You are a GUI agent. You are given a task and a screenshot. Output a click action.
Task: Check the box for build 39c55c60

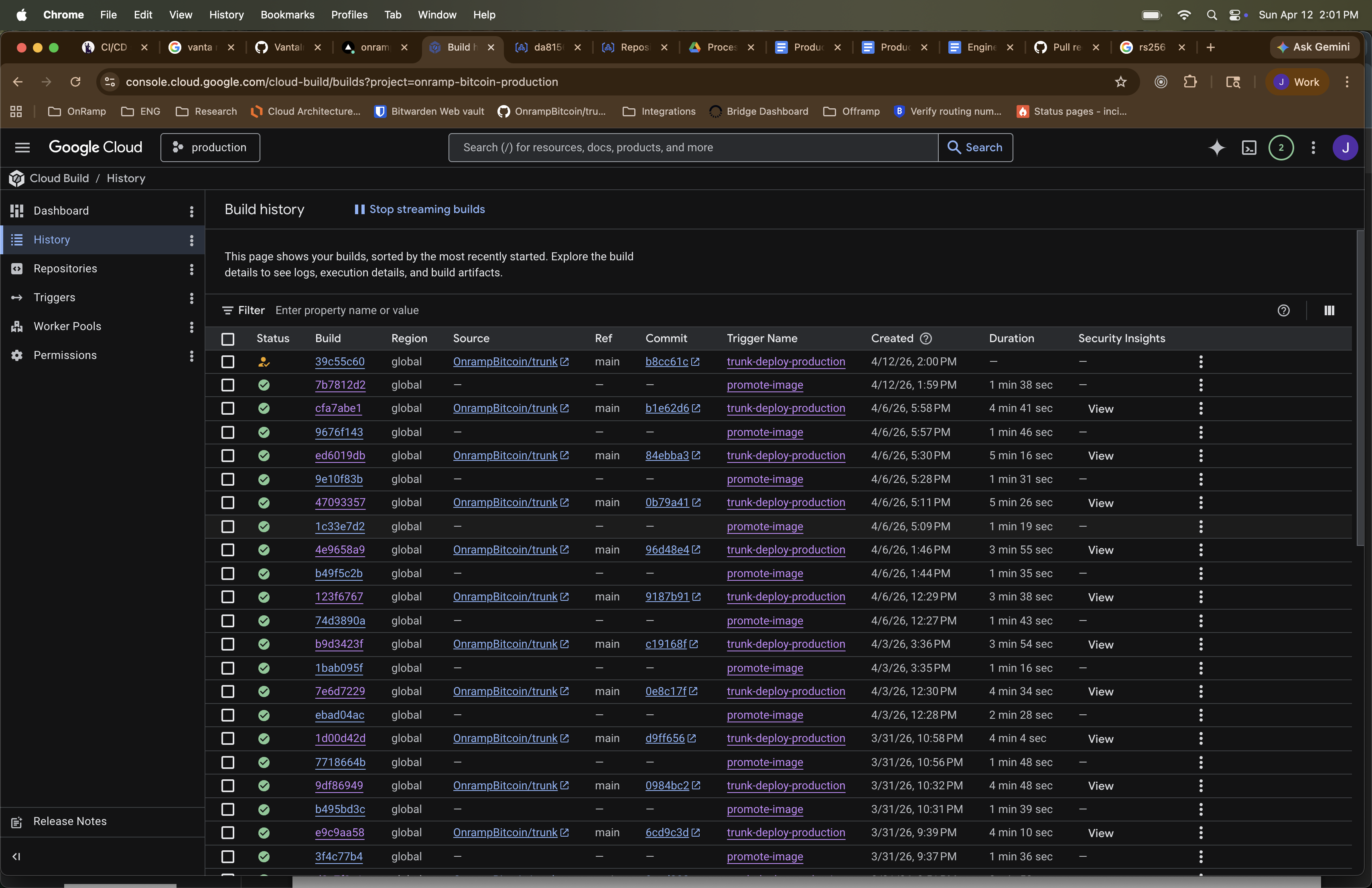(228, 362)
